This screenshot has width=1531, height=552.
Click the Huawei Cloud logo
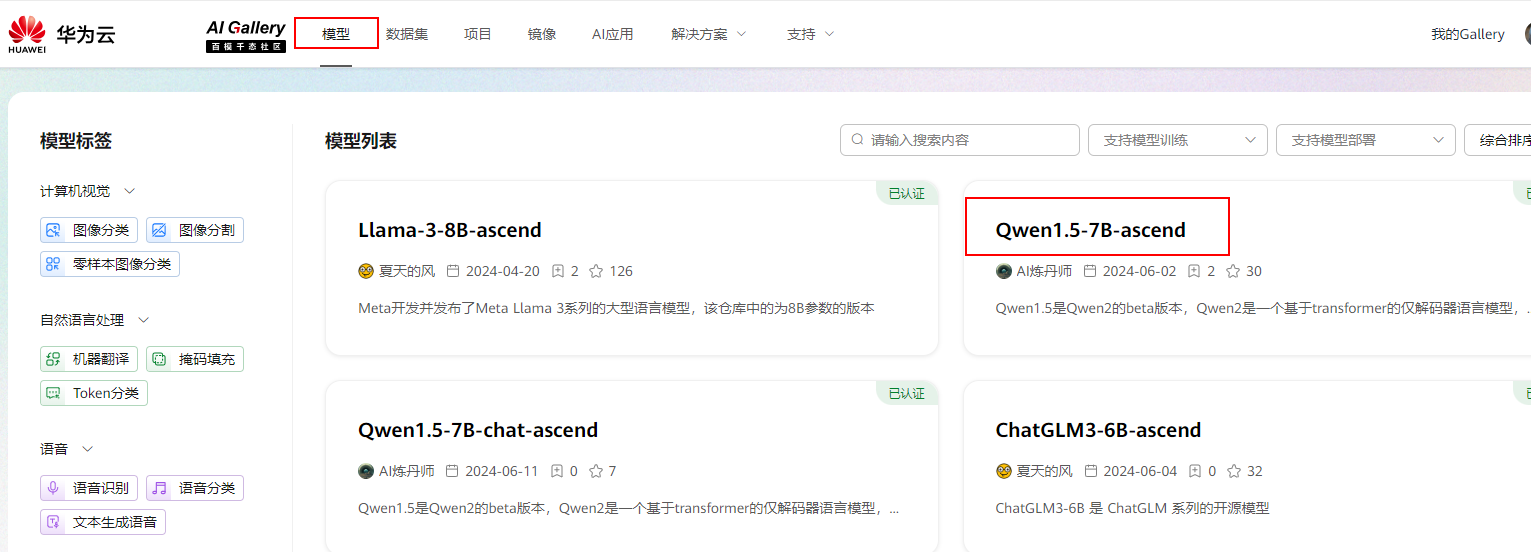coord(61,34)
